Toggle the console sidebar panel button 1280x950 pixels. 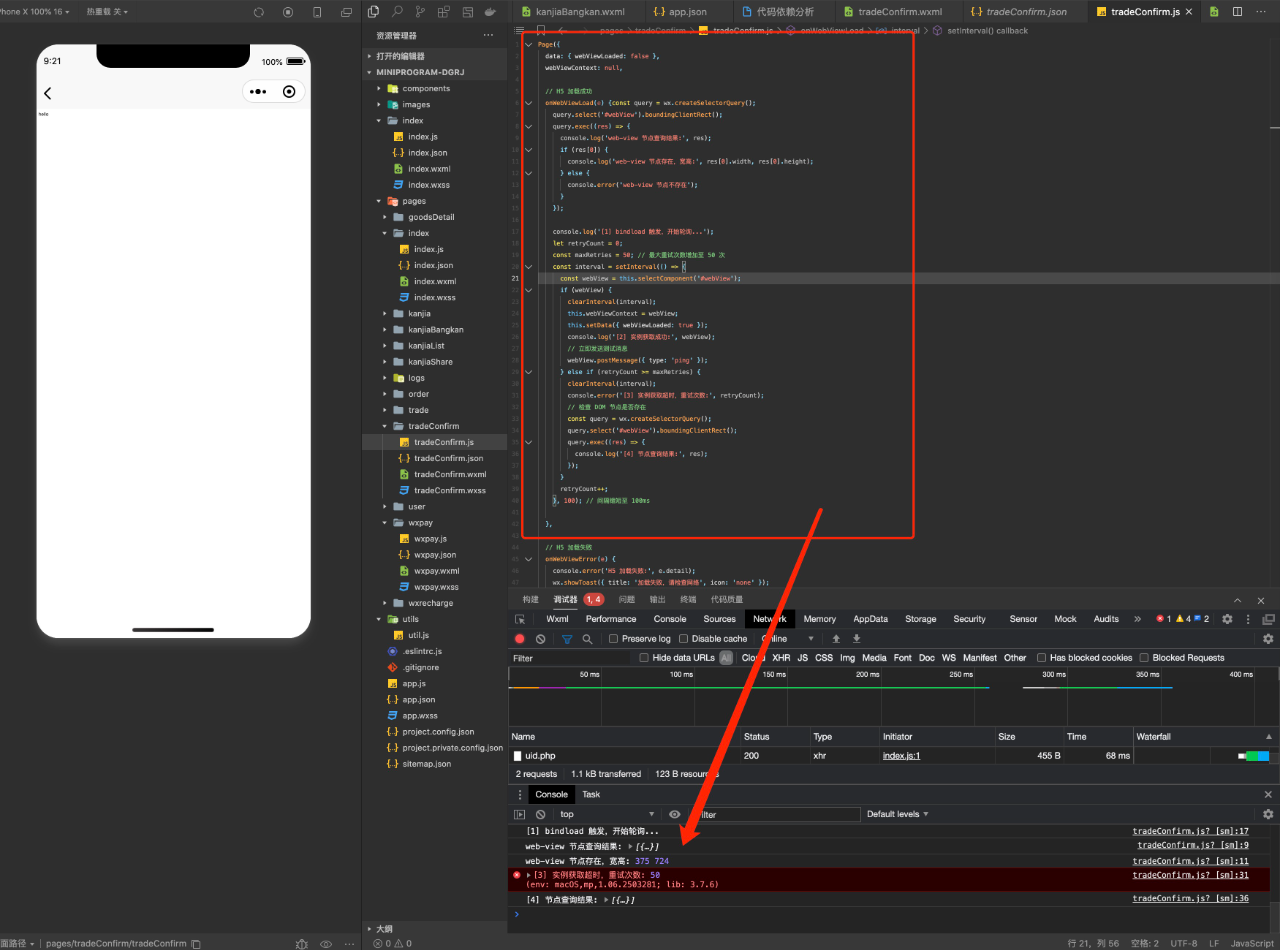coord(520,814)
